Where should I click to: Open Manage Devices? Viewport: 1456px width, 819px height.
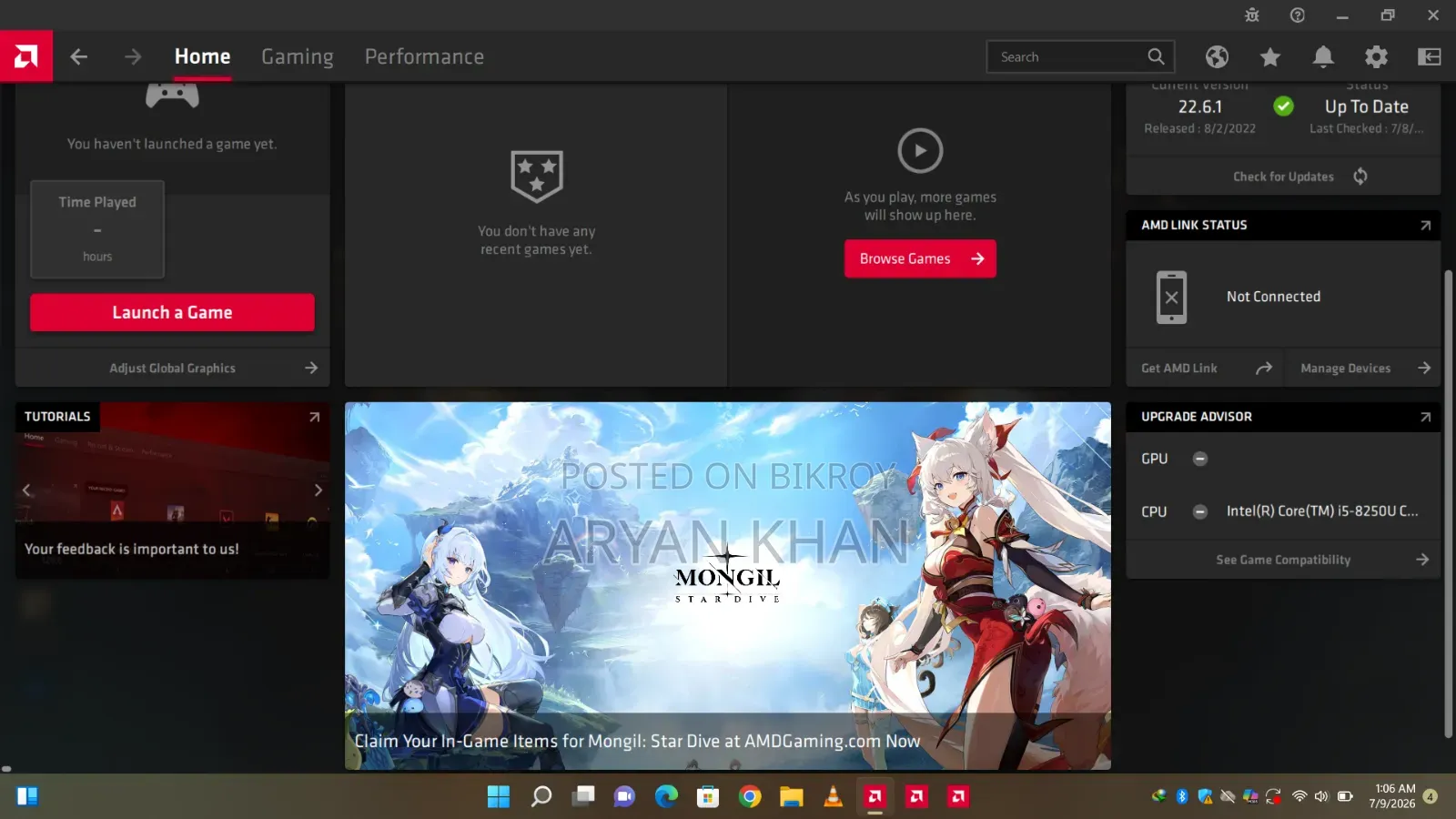pyautogui.click(x=1363, y=368)
